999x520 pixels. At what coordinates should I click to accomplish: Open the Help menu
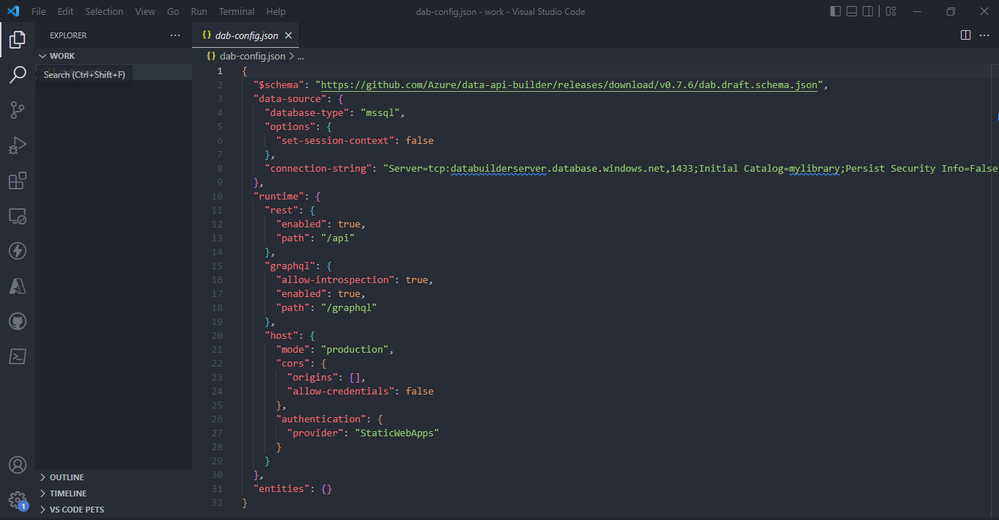point(276,11)
